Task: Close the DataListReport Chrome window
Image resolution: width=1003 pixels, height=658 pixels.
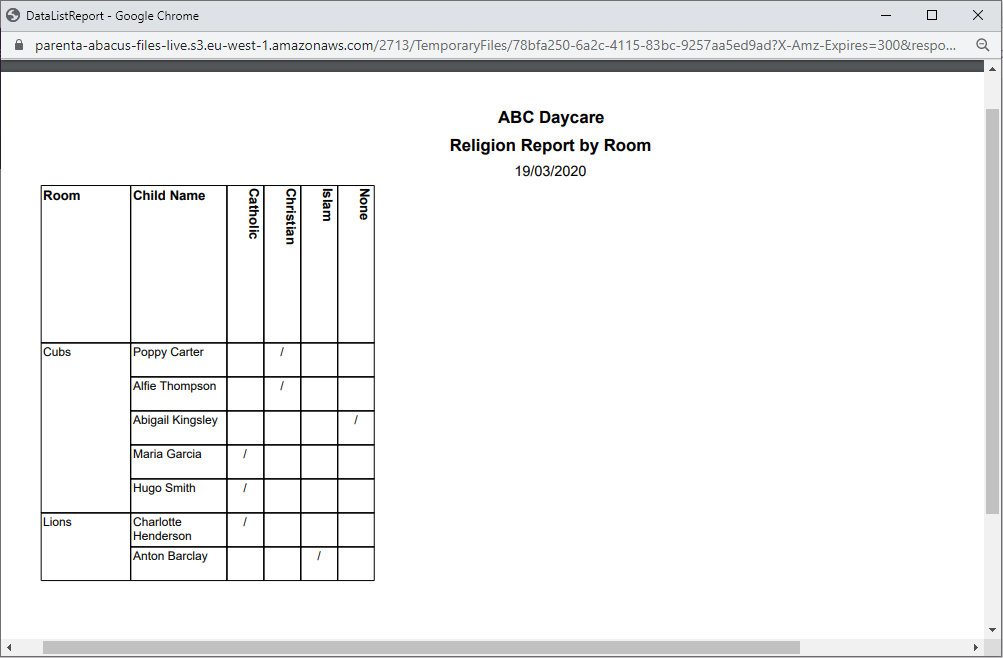Action: [x=978, y=15]
